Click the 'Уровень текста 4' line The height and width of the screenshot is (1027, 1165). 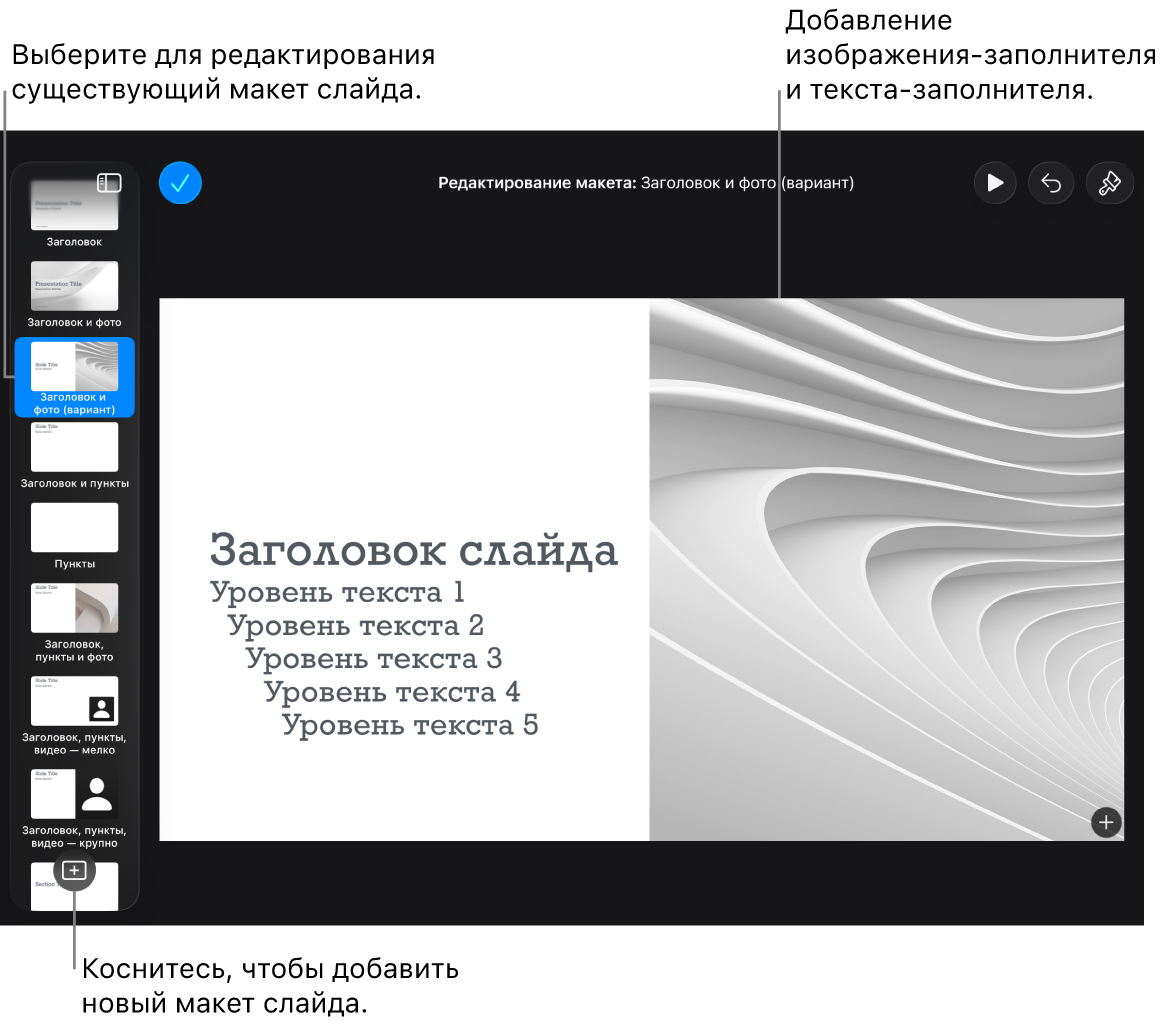[x=392, y=692]
